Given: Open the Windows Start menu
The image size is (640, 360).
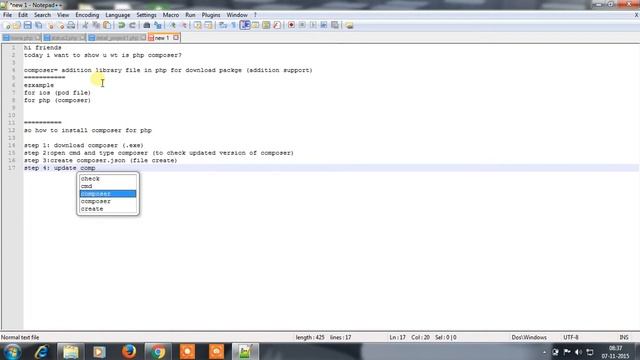Looking at the screenshot, I should (12, 351).
